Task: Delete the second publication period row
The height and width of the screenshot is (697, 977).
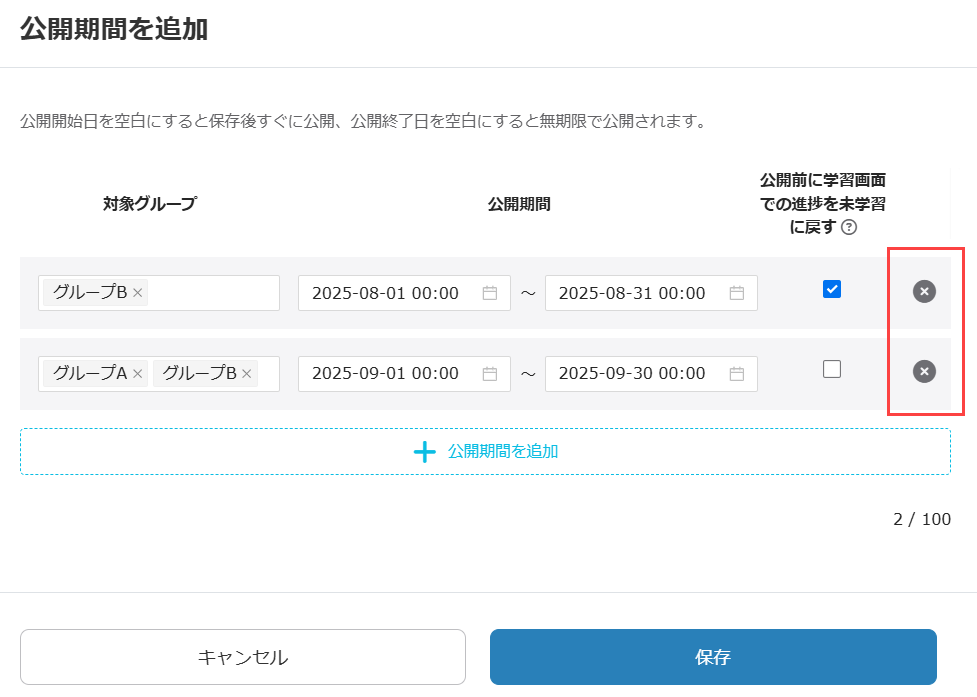Action: (x=924, y=371)
